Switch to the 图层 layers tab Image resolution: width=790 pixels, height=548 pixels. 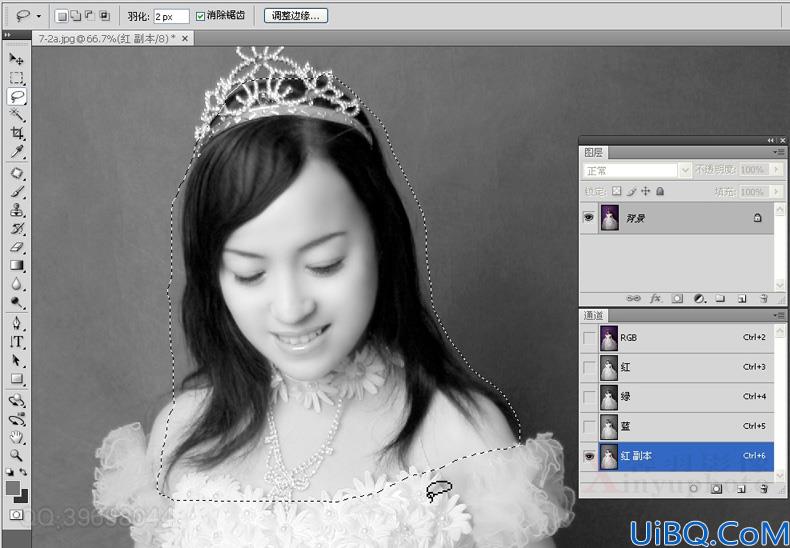pos(594,152)
